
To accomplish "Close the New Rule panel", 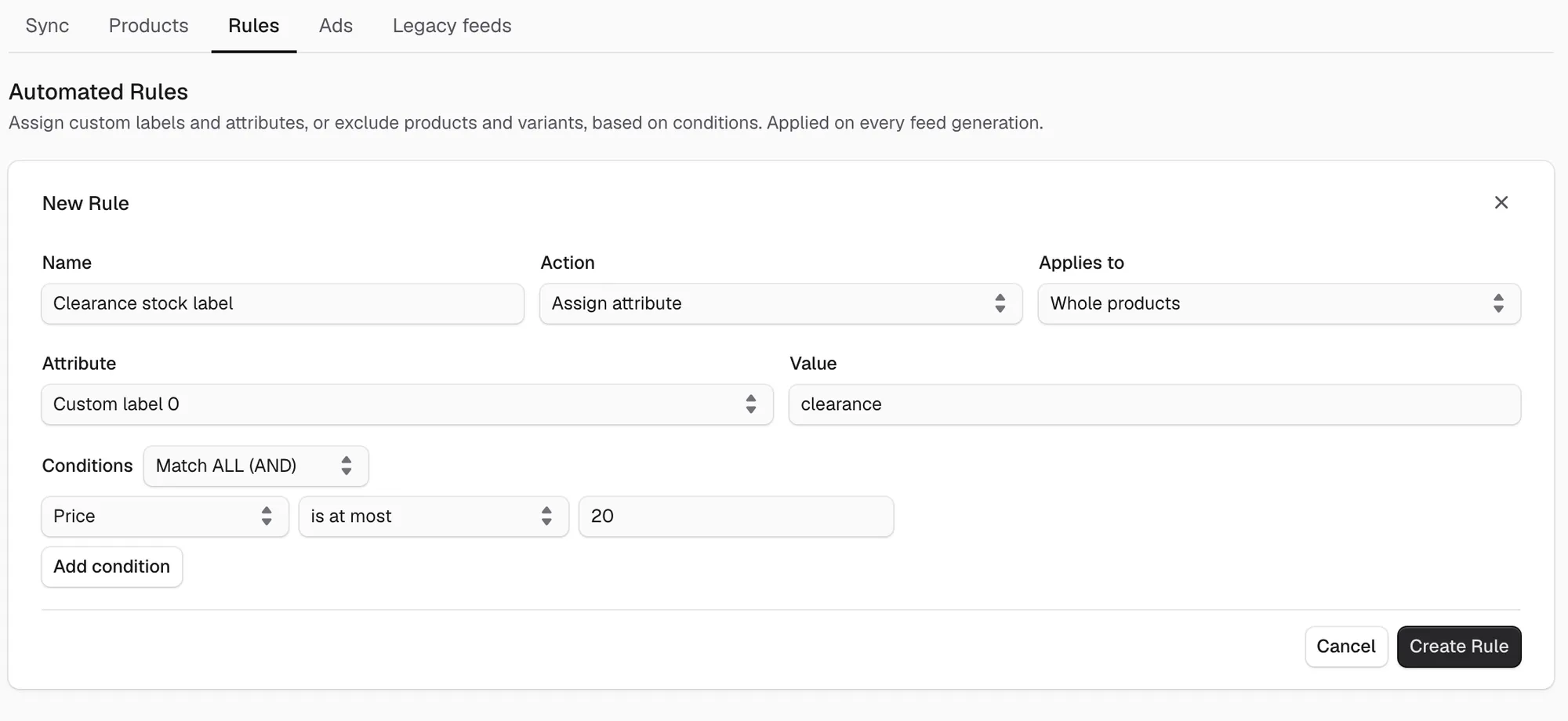I will point(1501,203).
